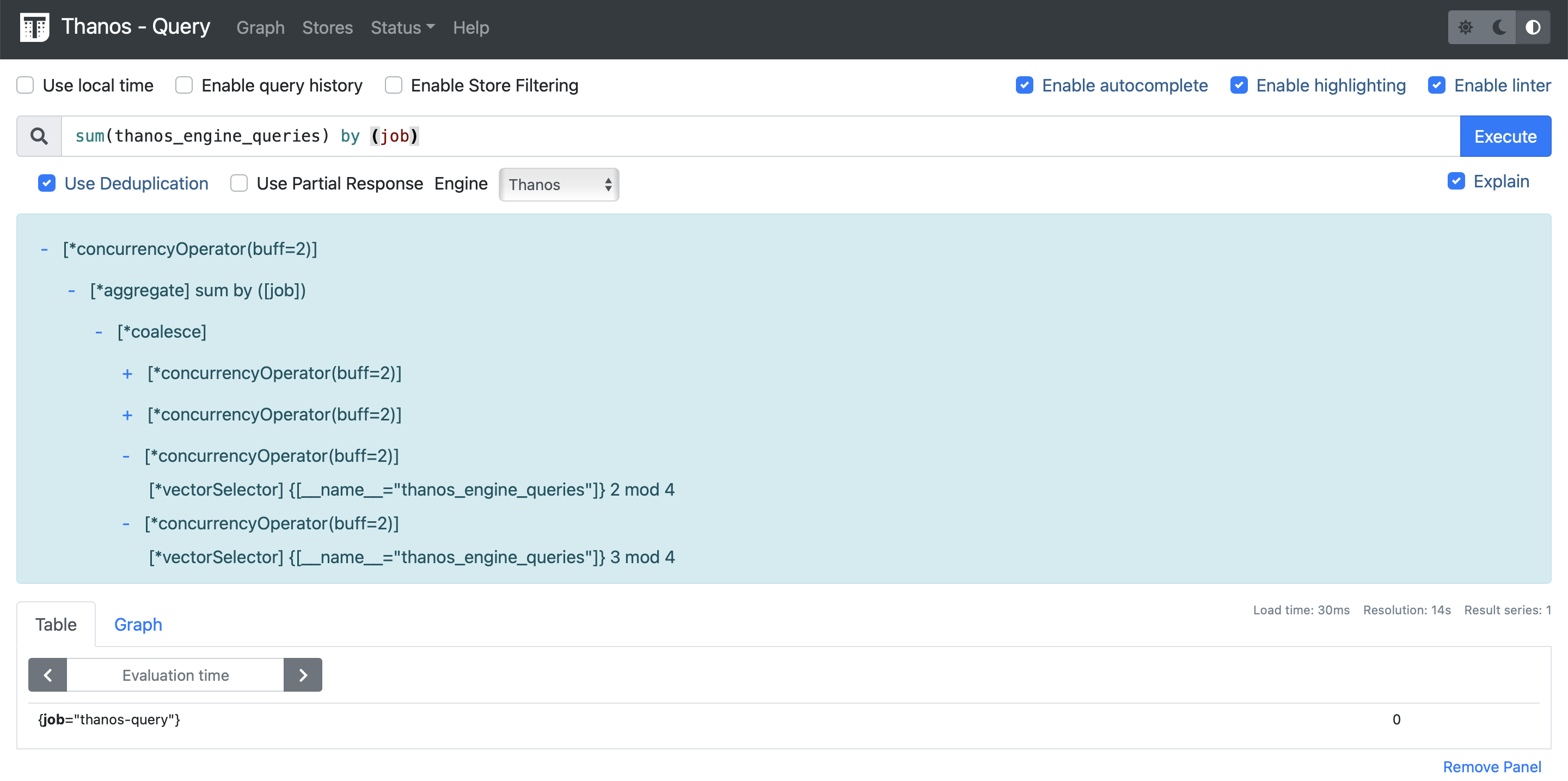Image resolution: width=1568 pixels, height=781 pixels.
Task: Enable Store Filtering
Action: (394, 85)
